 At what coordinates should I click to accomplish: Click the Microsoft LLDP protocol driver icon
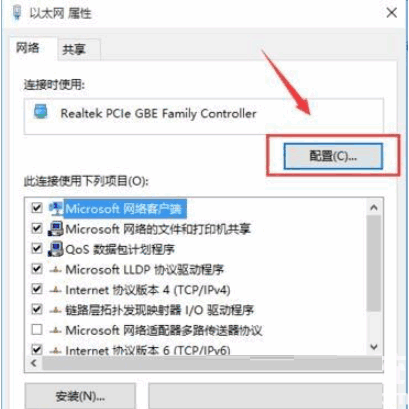coord(55,270)
